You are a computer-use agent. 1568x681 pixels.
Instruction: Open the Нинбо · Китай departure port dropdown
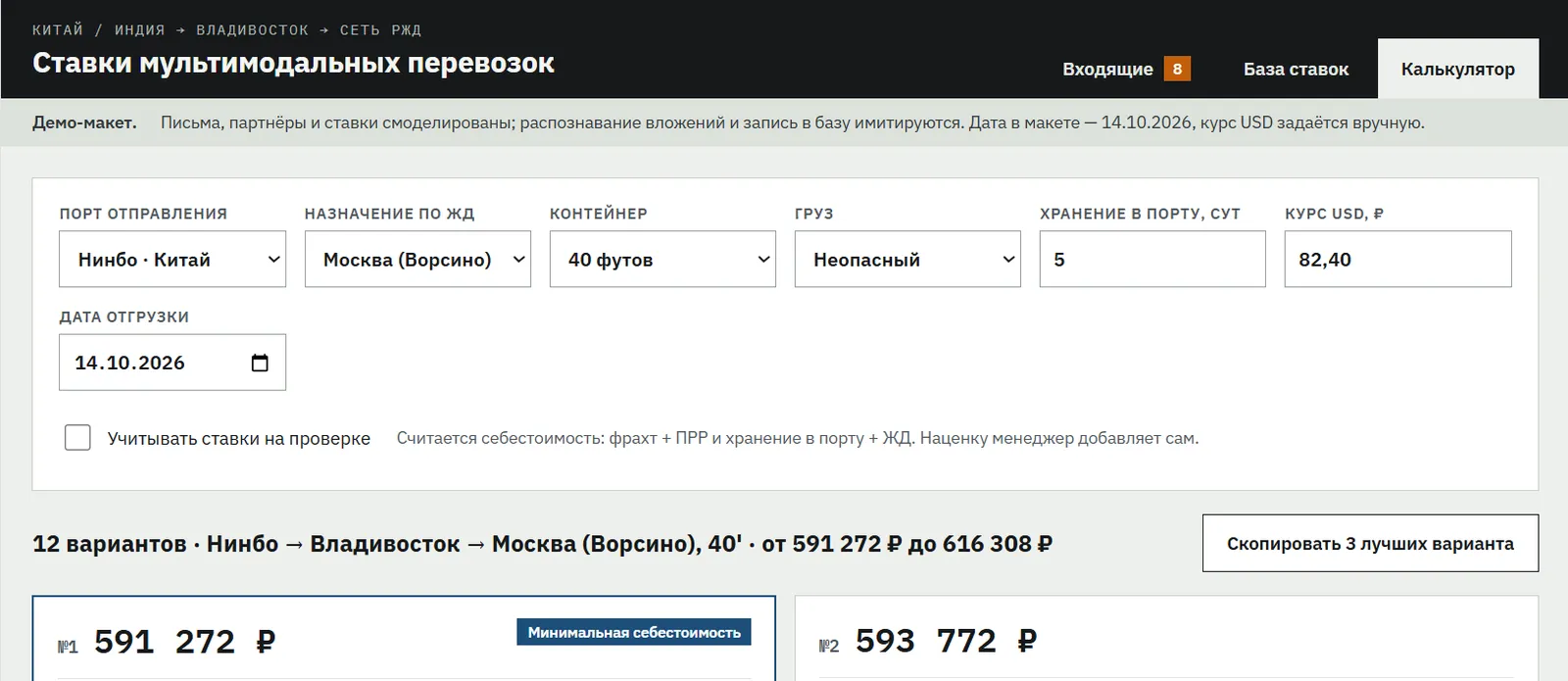[172, 259]
